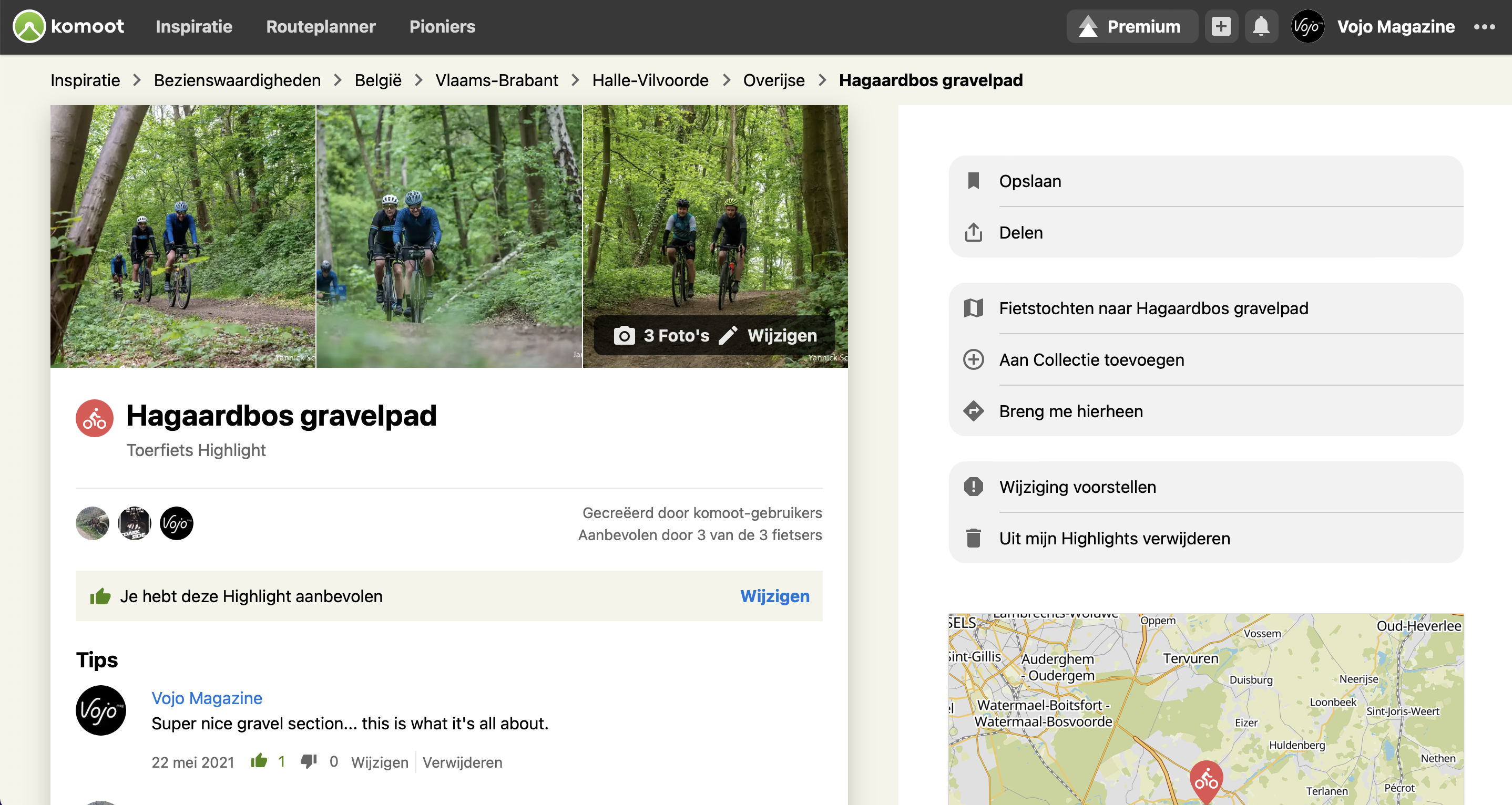Open middle photo of two cyclists
The height and width of the screenshot is (805, 1512).
(x=449, y=236)
